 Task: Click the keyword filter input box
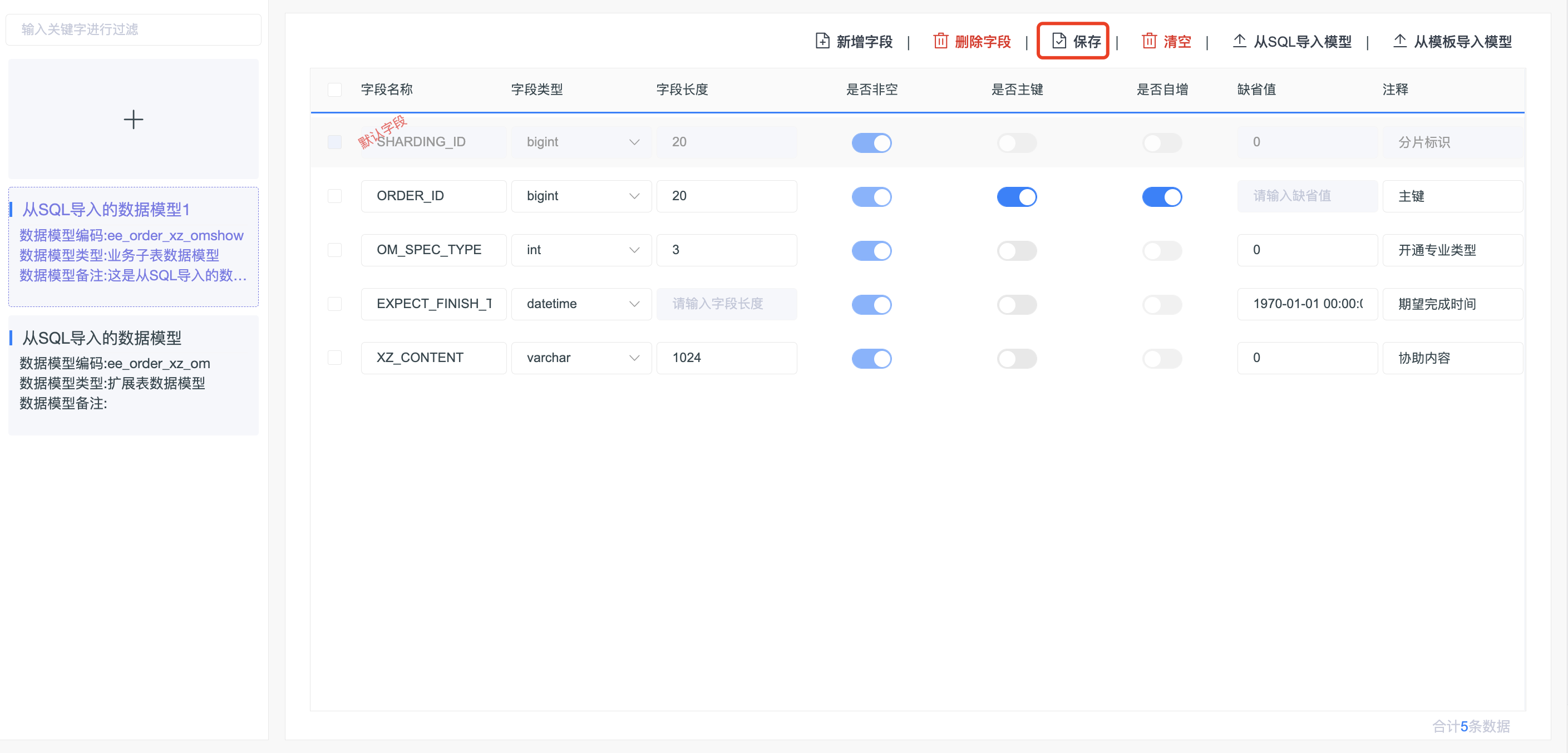134,29
